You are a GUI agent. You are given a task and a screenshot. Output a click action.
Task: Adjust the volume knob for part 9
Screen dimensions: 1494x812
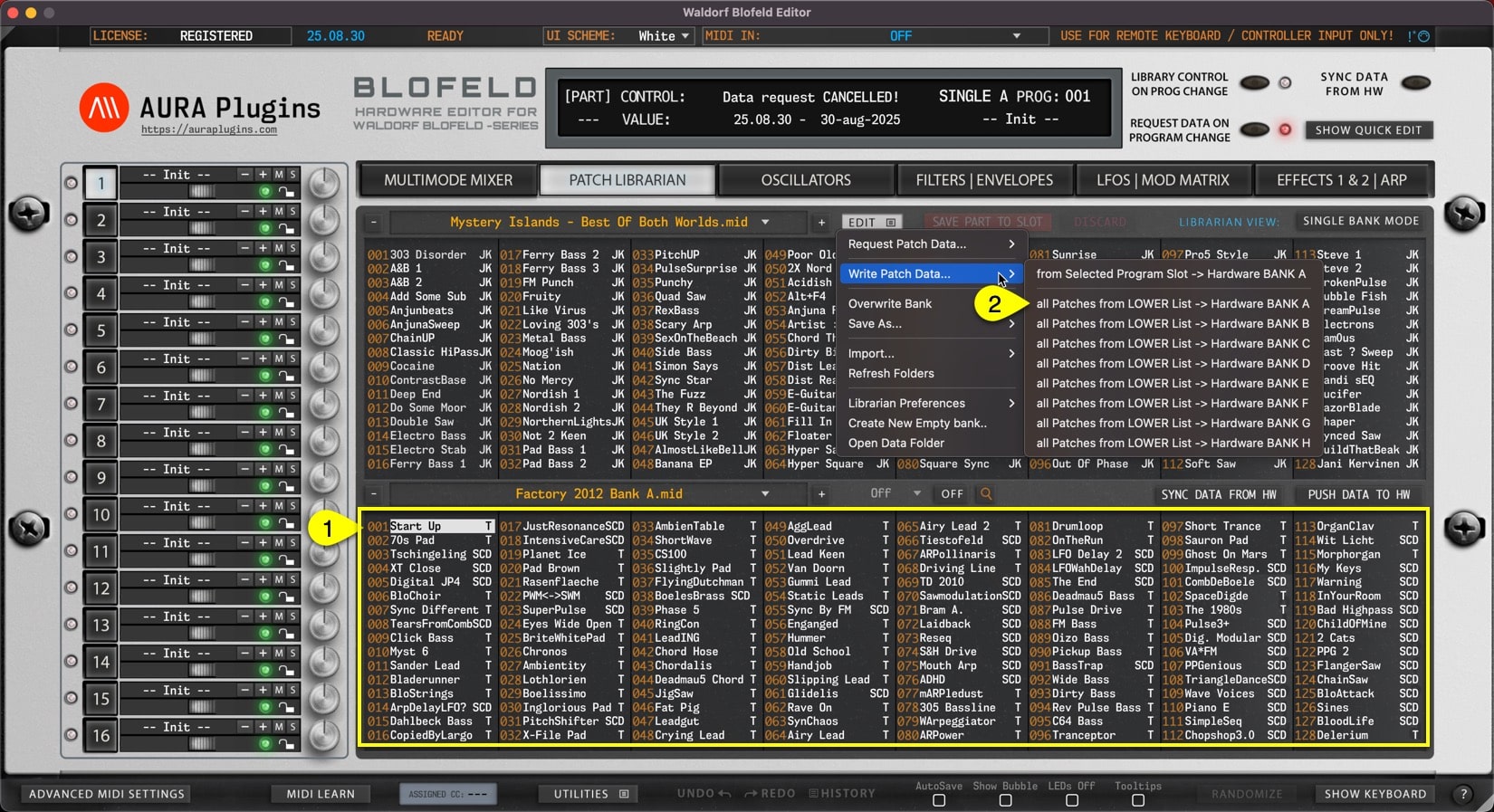point(323,478)
